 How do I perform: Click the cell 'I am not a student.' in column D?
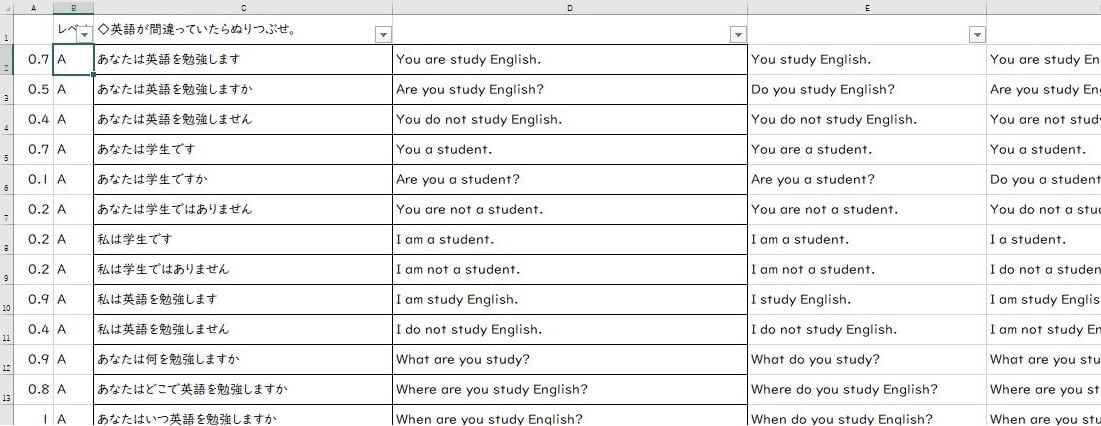click(x=569, y=270)
